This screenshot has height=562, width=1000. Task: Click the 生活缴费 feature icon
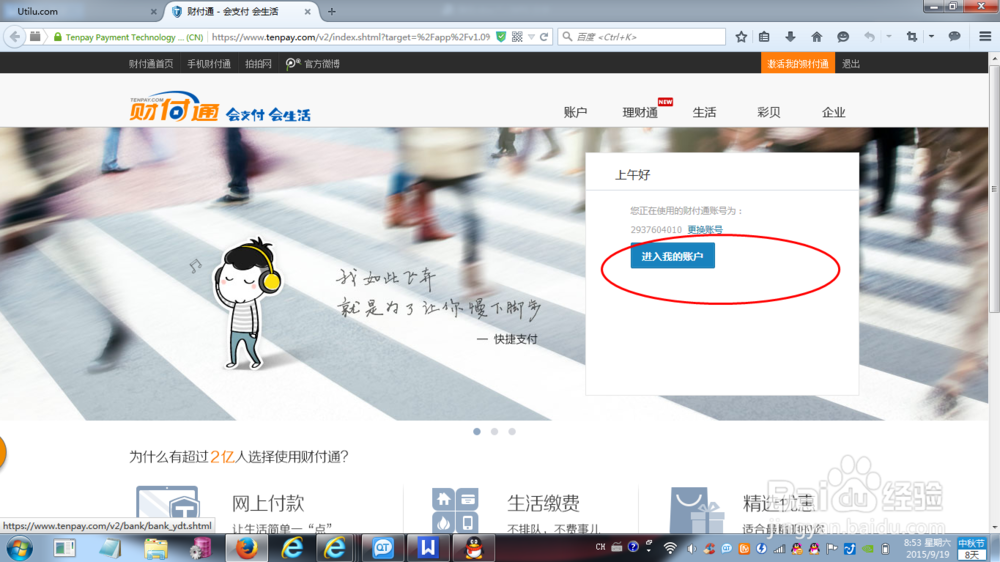point(455,510)
